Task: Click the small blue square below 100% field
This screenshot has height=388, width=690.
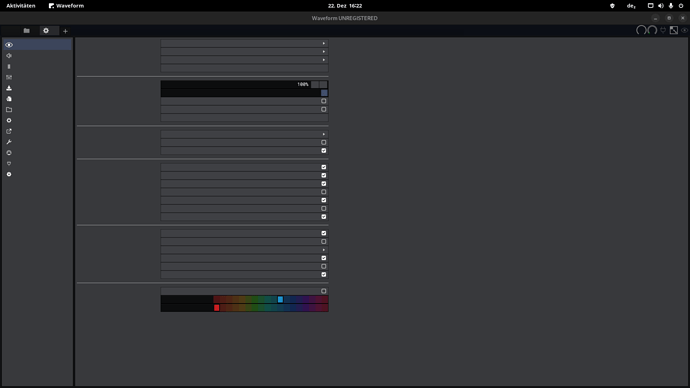Action: click(x=324, y=93)
